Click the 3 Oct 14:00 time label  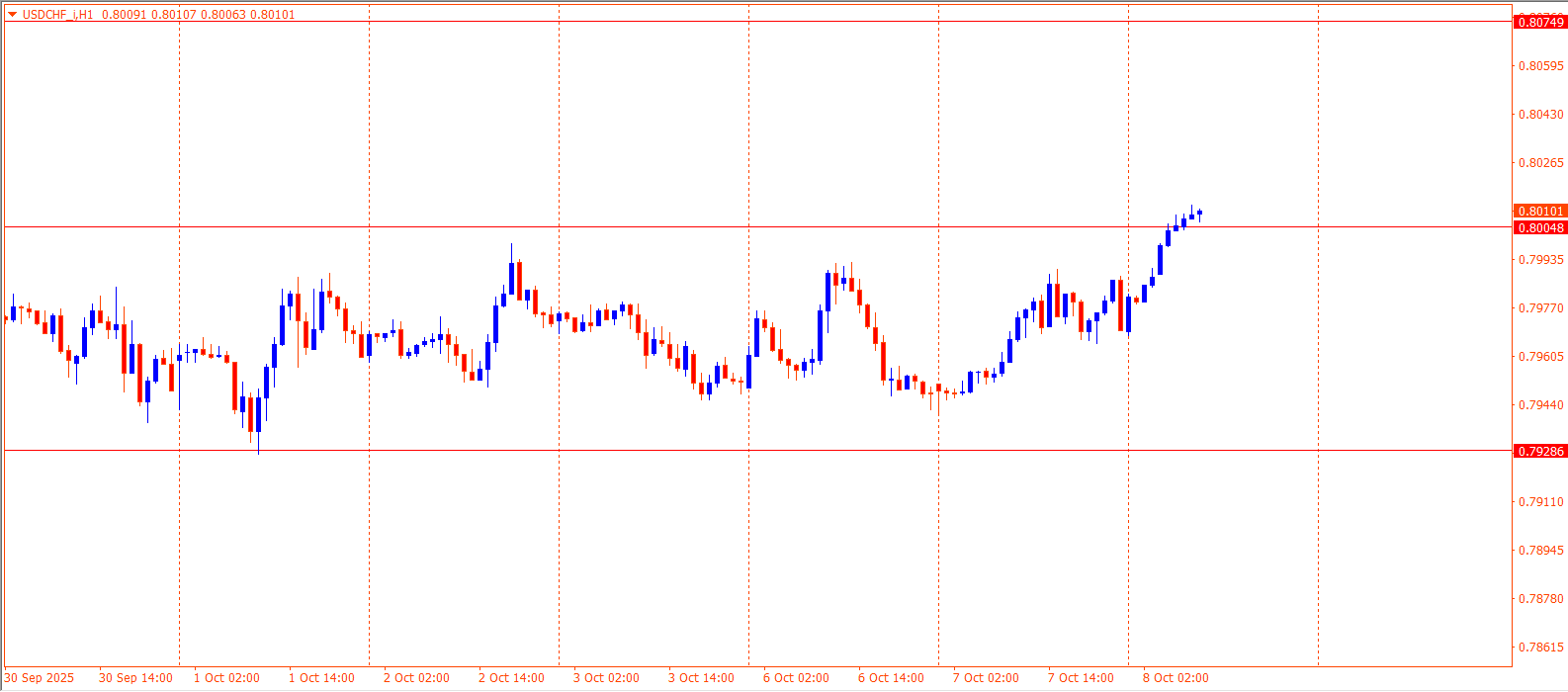701,678
